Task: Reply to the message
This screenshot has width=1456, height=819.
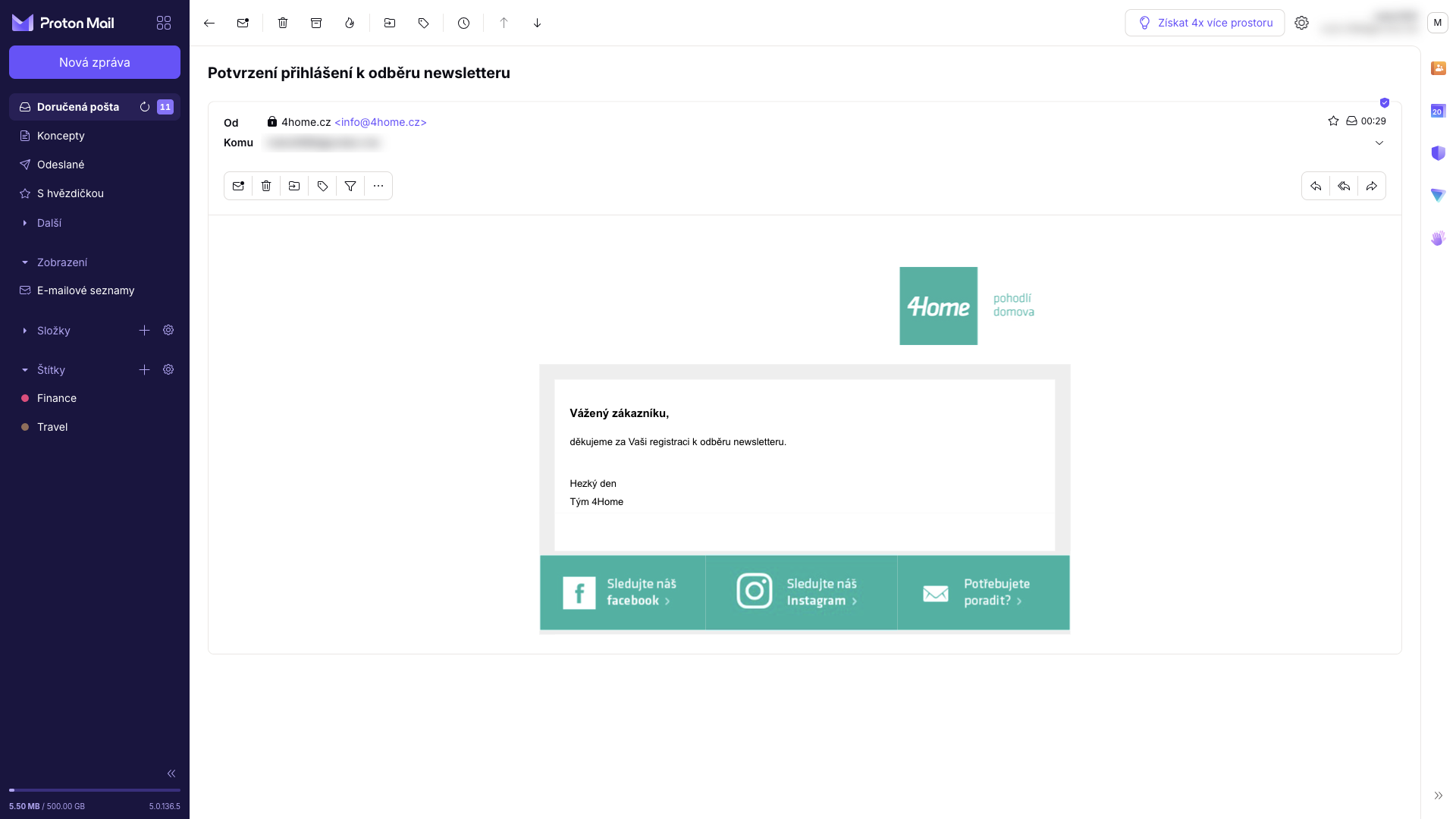Action: [x=1316, y=186]
